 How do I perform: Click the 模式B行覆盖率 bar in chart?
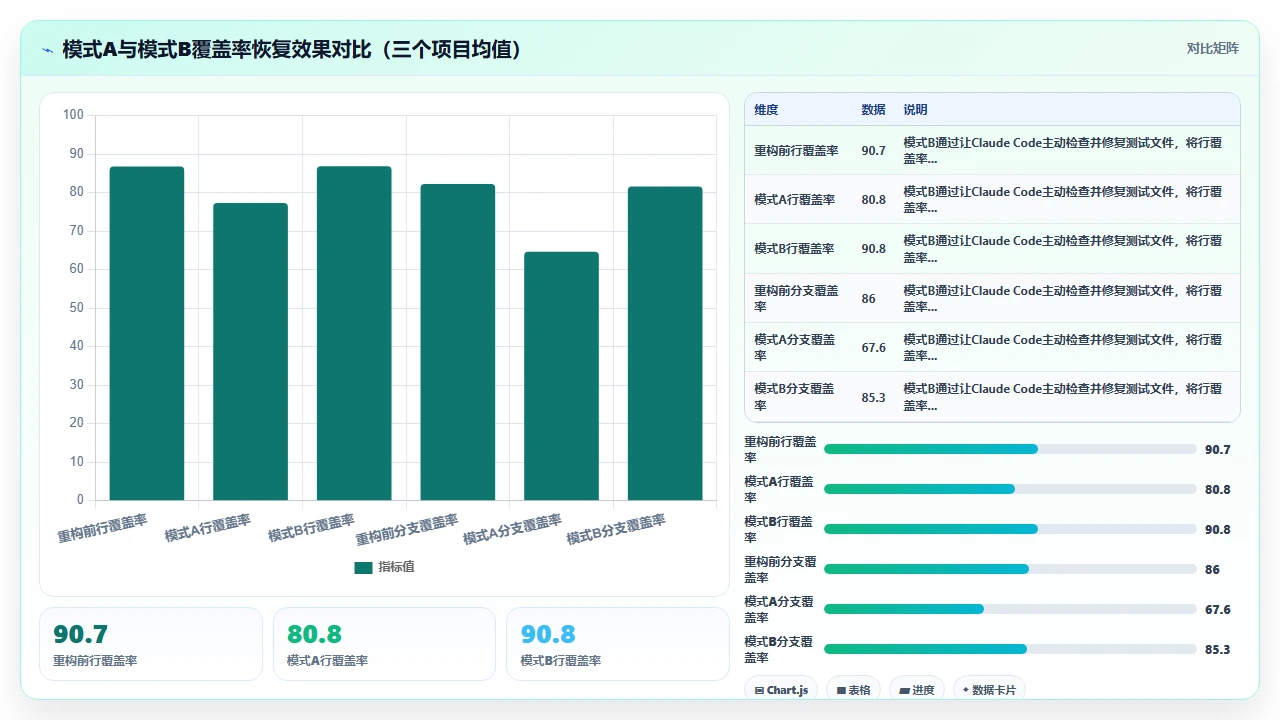[354, 333]
